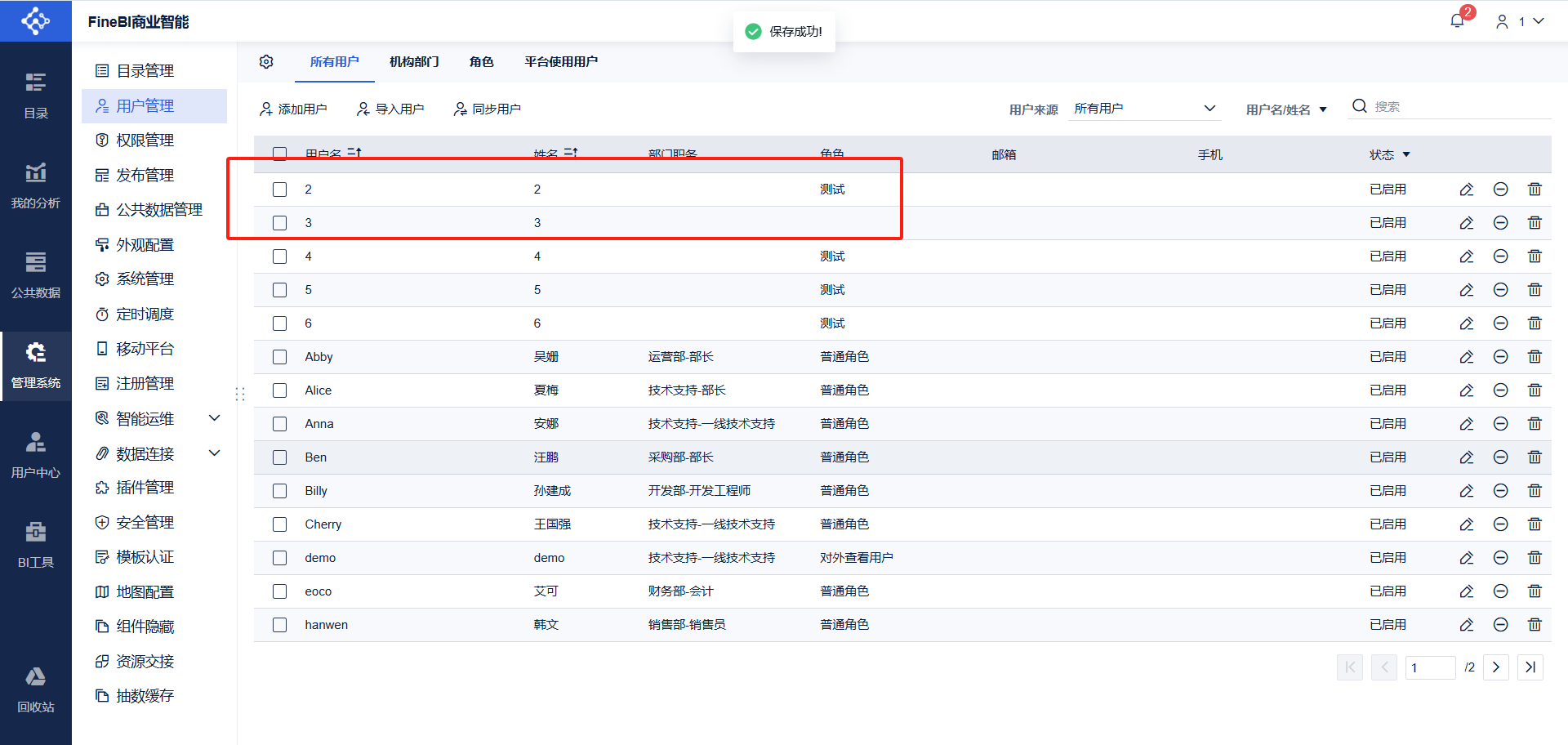Click the 搜索 input field

pyautogui.click(x=1460, y=107)
